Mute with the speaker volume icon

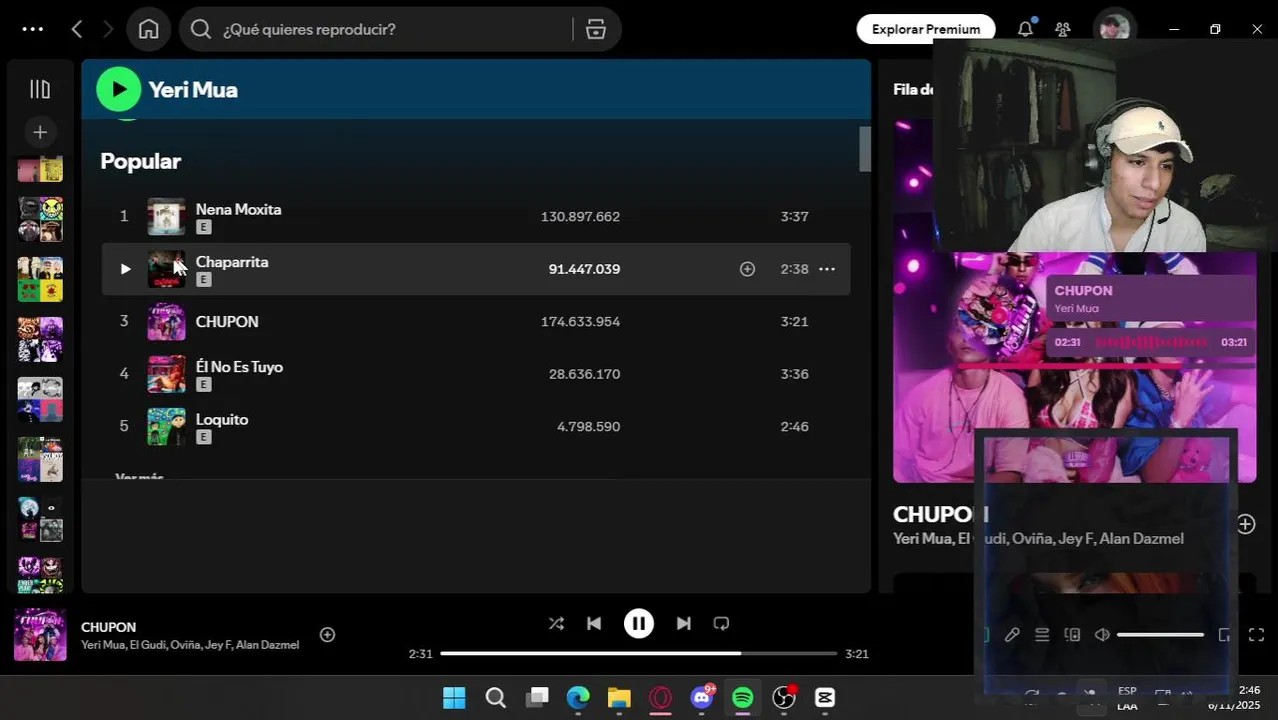click(1102, 635)
